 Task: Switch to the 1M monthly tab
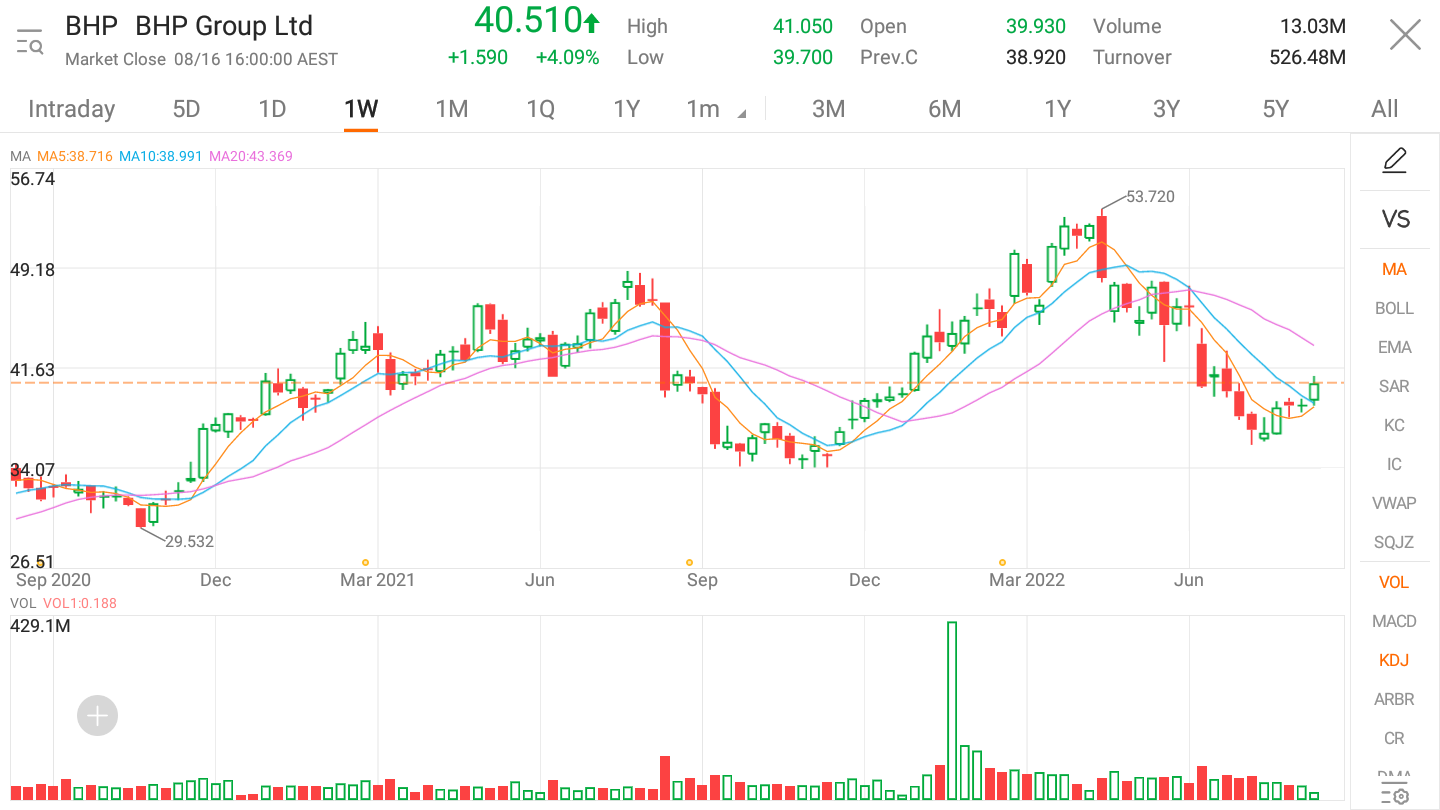452,109
